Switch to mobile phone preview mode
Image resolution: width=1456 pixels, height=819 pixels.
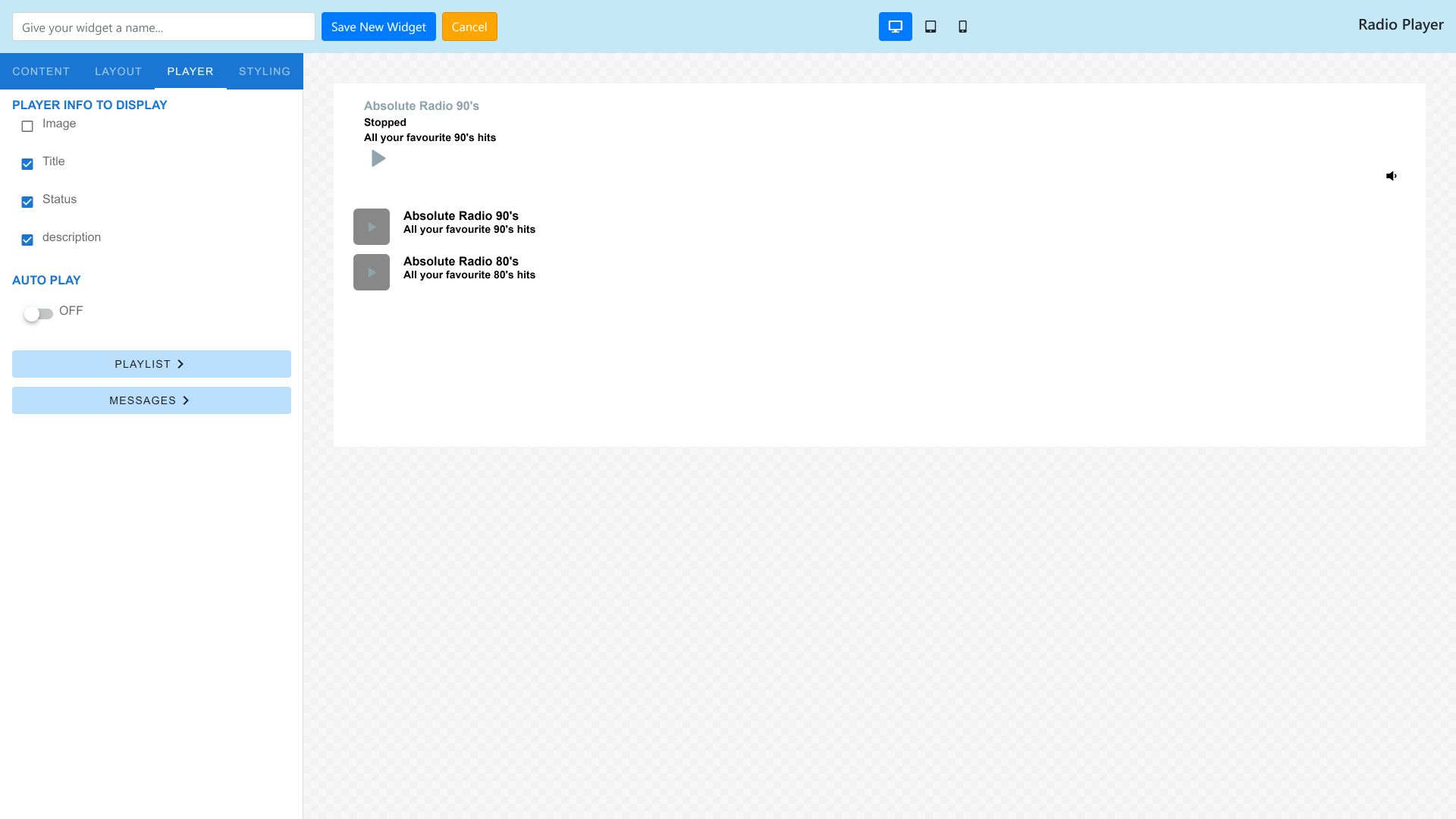pos(962,27)
